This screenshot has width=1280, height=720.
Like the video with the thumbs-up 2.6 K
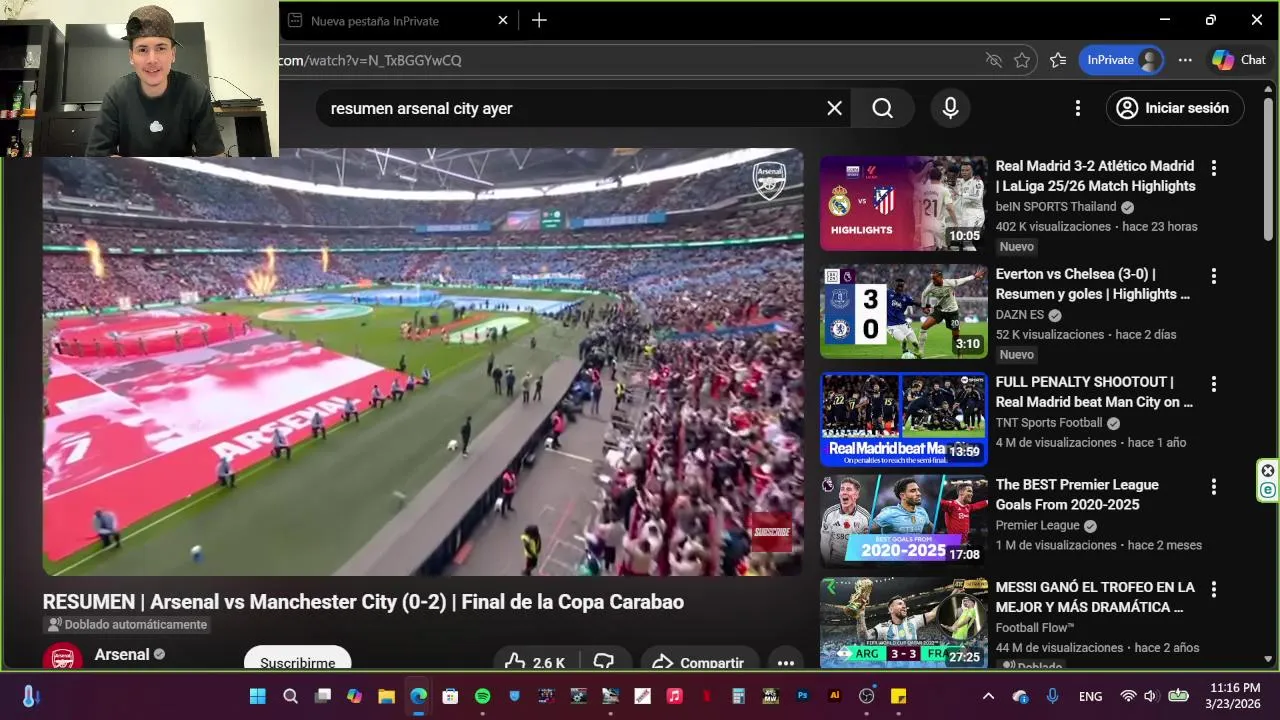pos(535,662)
